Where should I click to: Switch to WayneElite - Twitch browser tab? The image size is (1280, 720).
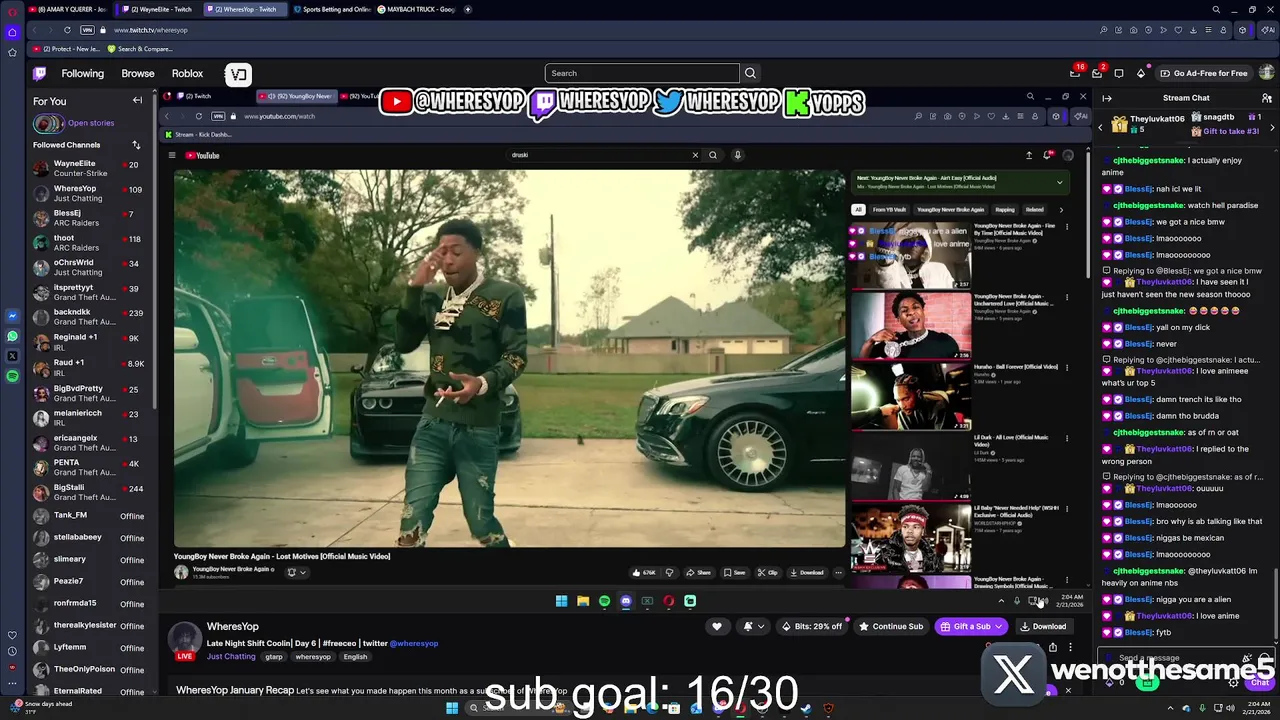coord(157,9)
